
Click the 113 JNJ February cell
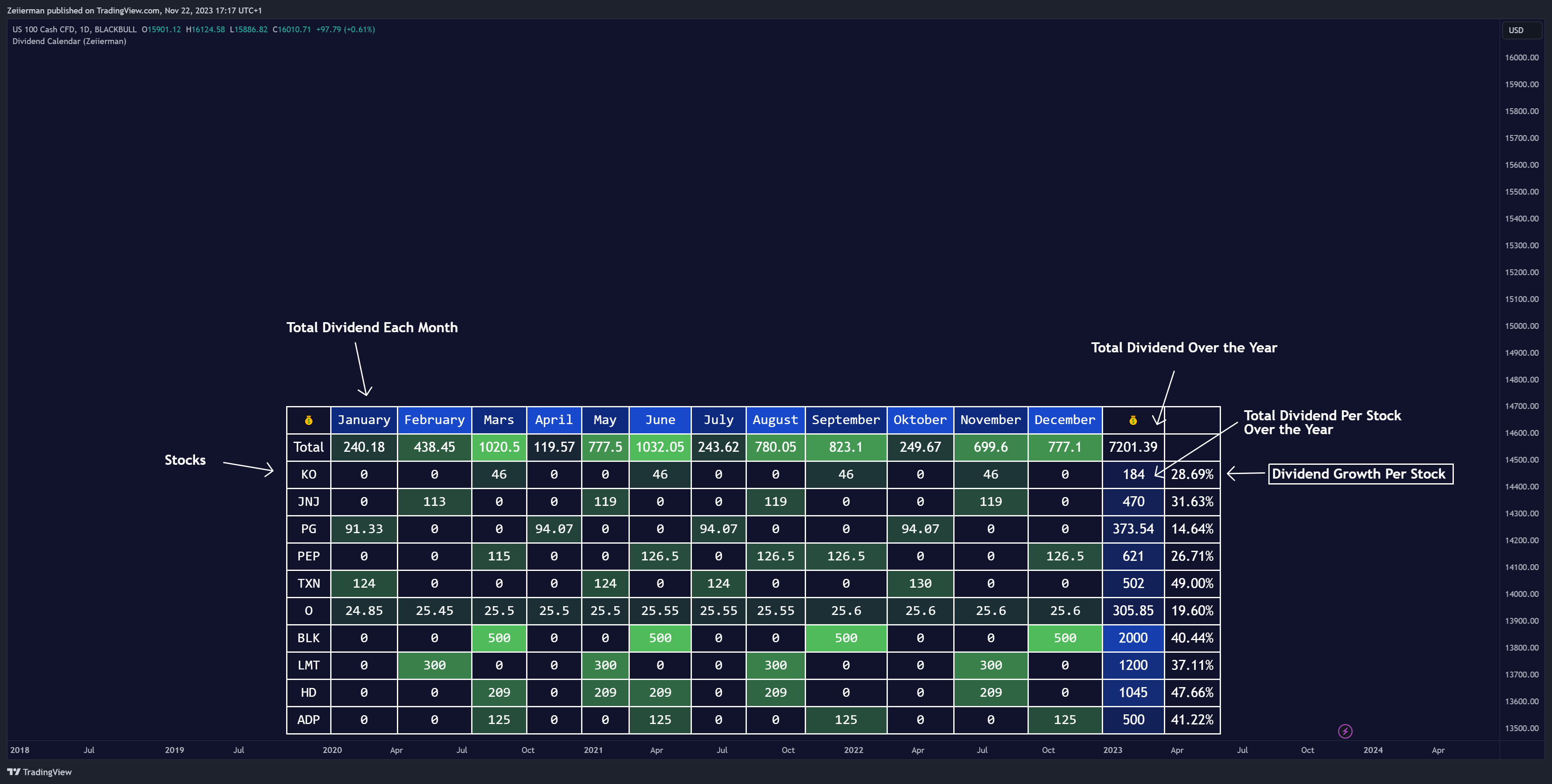434,502
